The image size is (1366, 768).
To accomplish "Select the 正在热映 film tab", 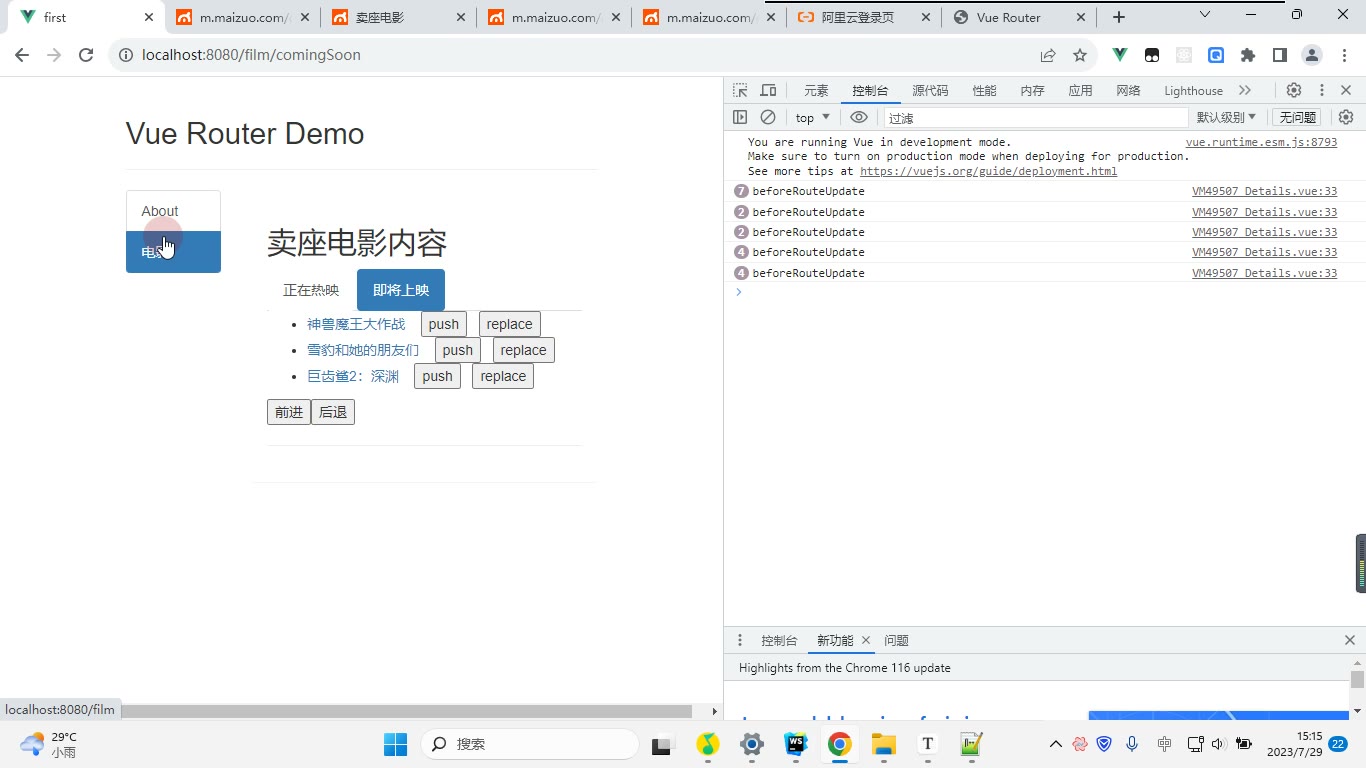I will pos(311,290).
